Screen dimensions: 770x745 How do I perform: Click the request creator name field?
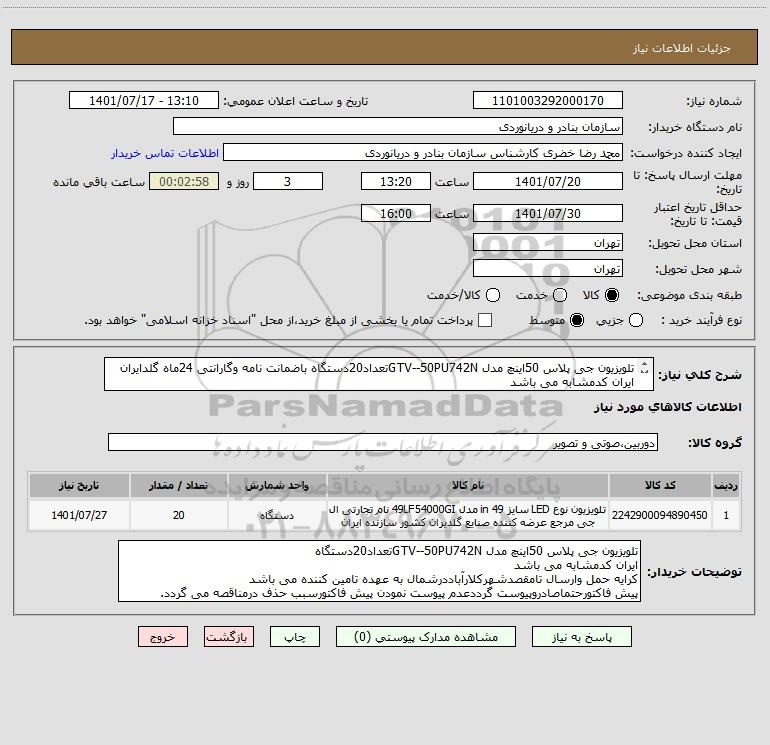(423, 153)
